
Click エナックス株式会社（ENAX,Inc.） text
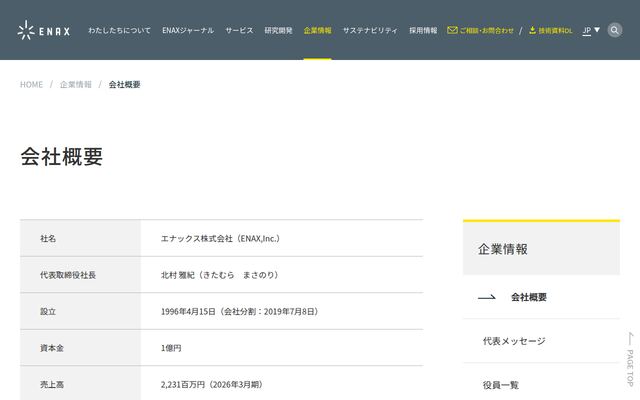click(x=221, y=238)
